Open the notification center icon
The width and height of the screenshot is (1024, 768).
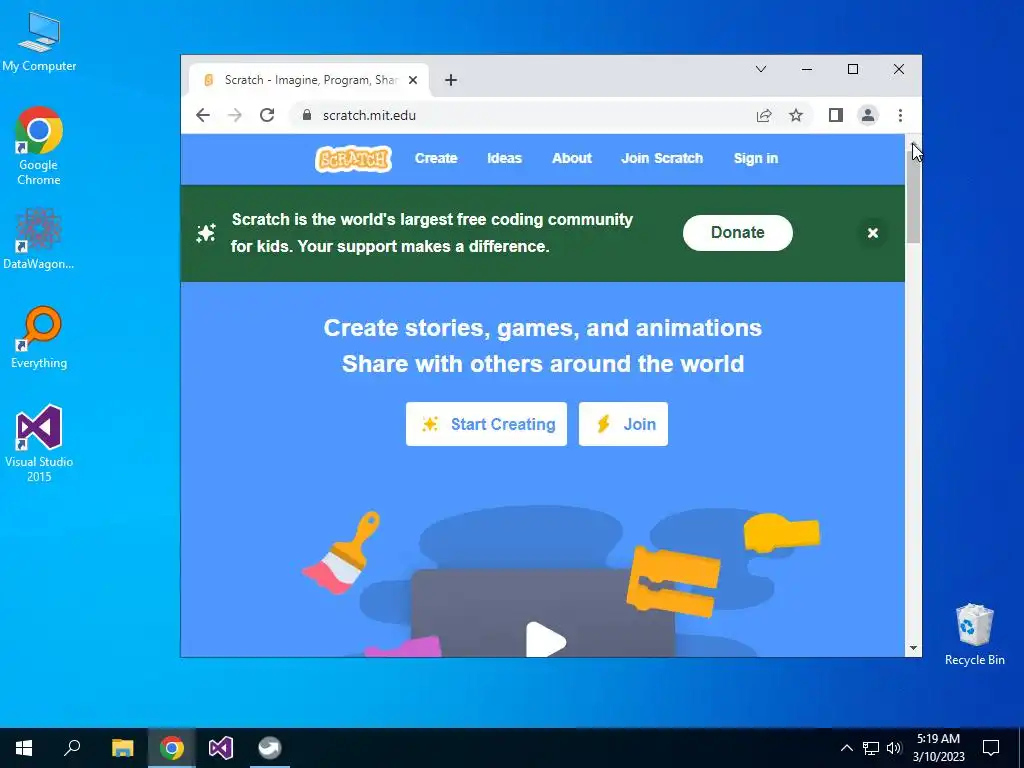pos(991,748)
